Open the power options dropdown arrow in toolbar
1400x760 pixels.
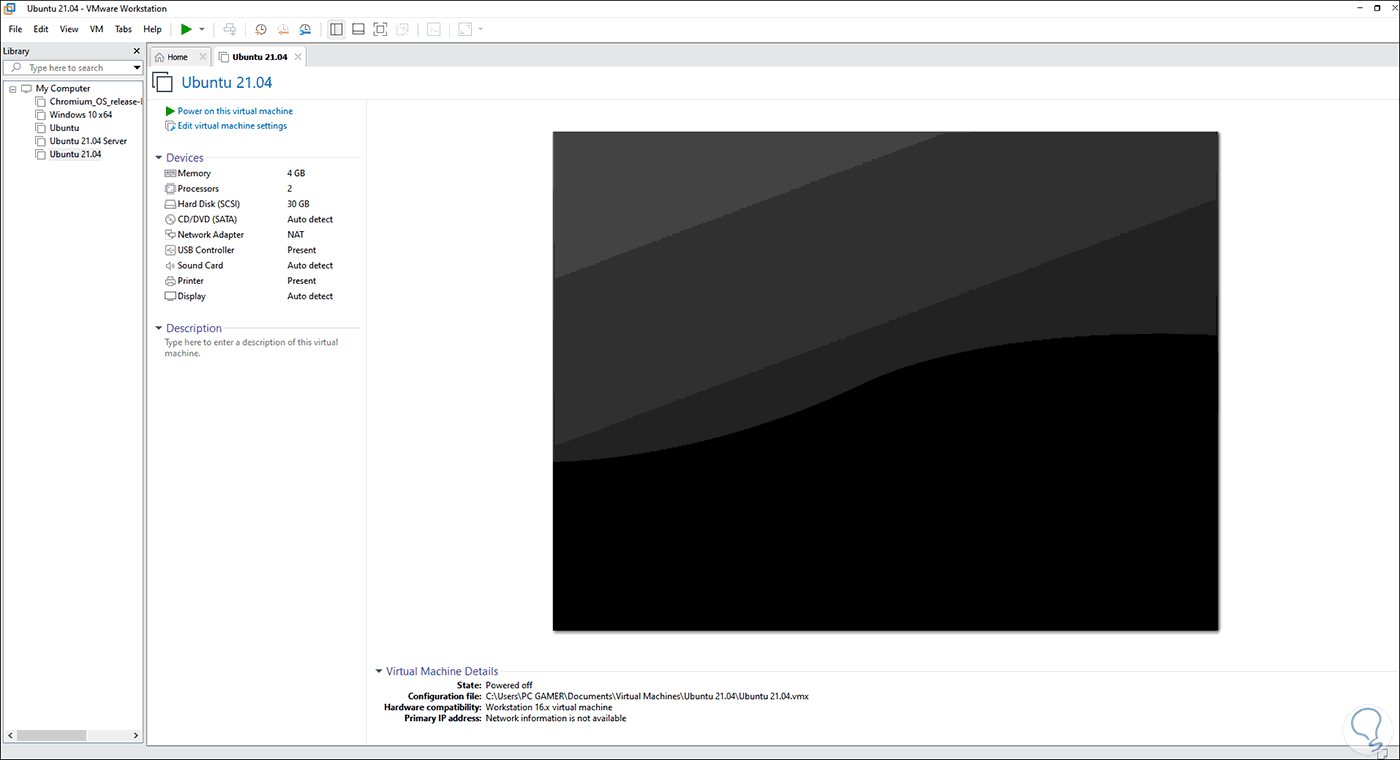coord(202,29)
